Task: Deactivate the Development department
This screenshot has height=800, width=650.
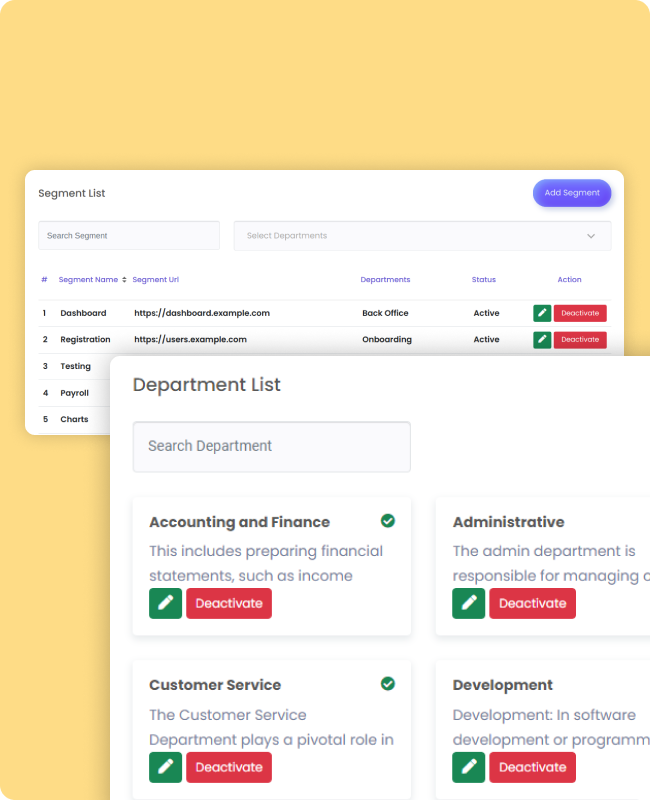Action: tap(532, 767)
